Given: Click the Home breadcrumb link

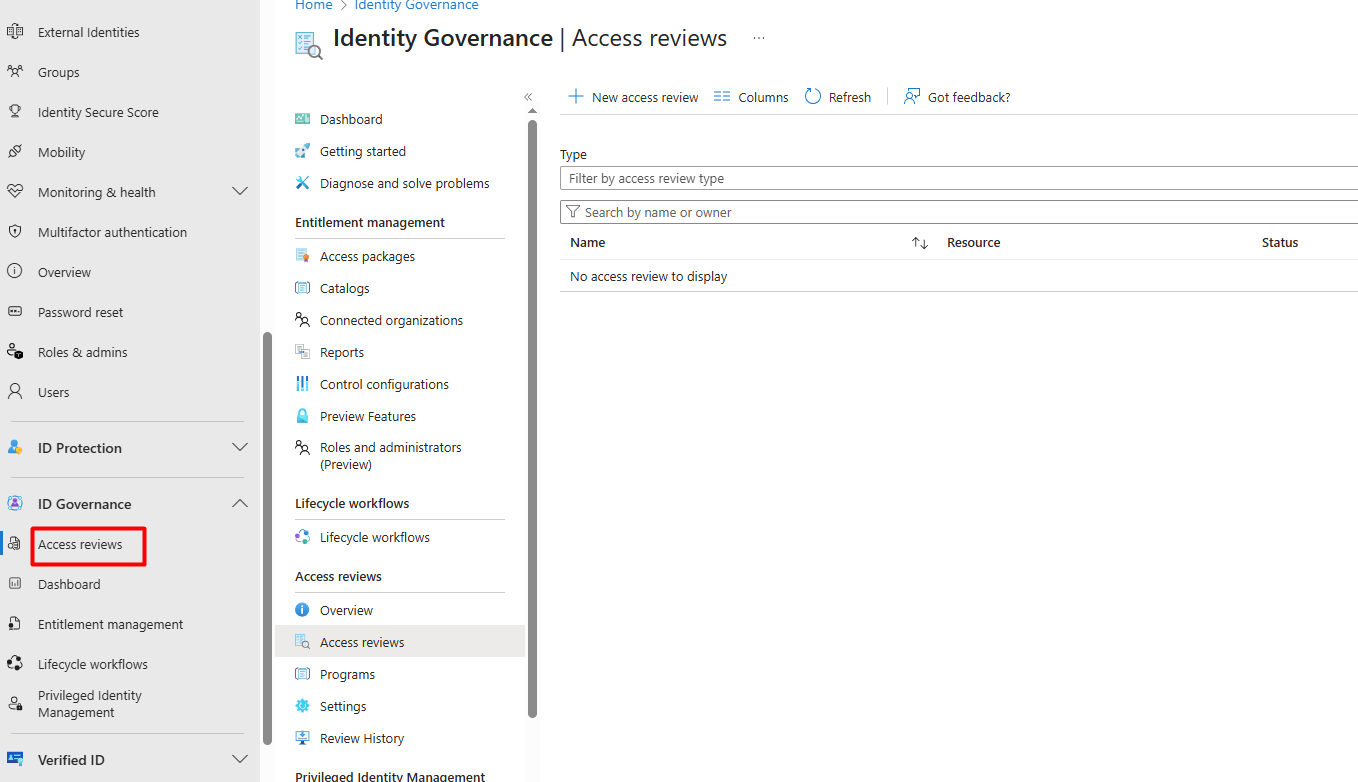Looking at the screenshot, I should click(x=313, y=5).
